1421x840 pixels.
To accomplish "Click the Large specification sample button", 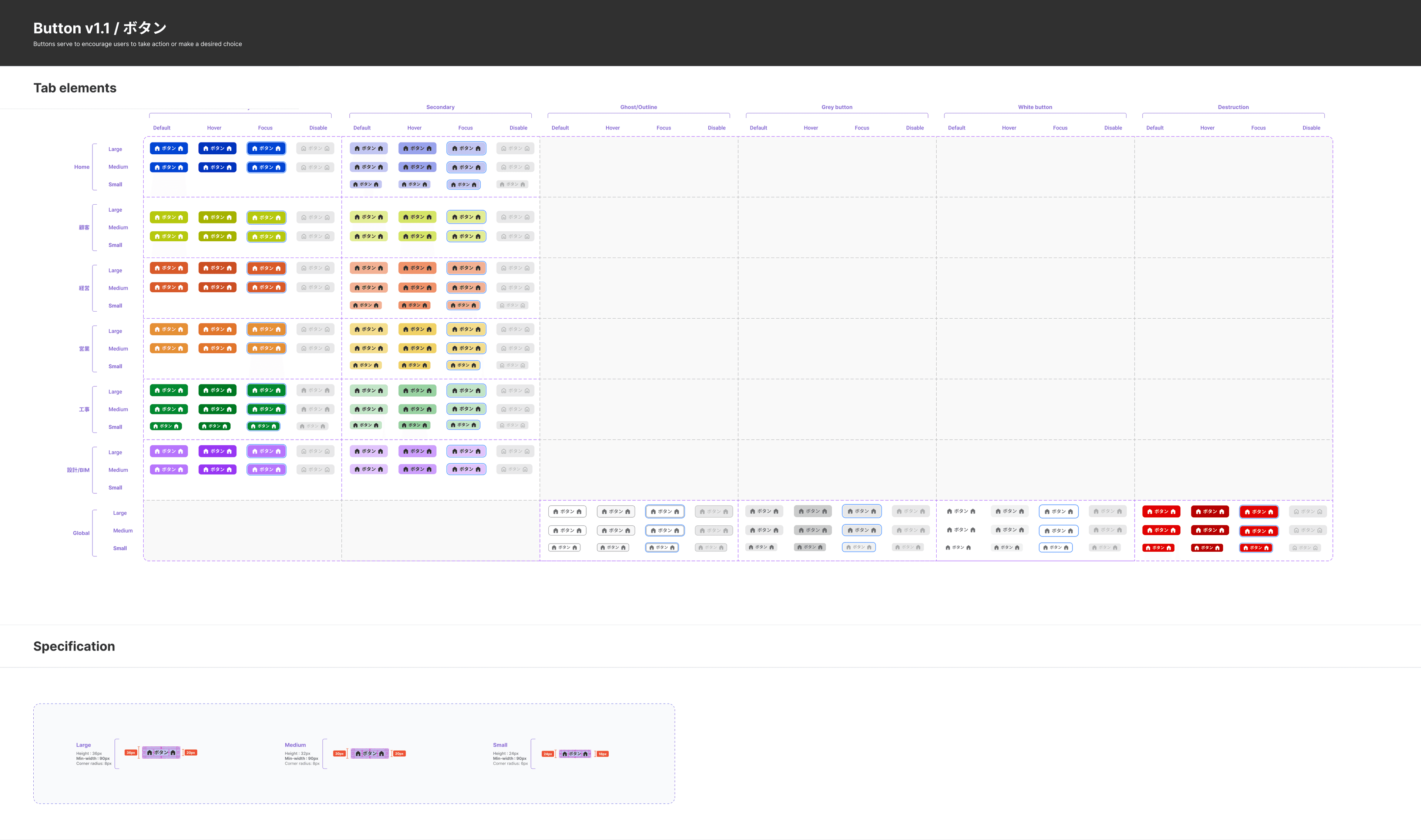I will pyautogui.click(x=161, y=753).
